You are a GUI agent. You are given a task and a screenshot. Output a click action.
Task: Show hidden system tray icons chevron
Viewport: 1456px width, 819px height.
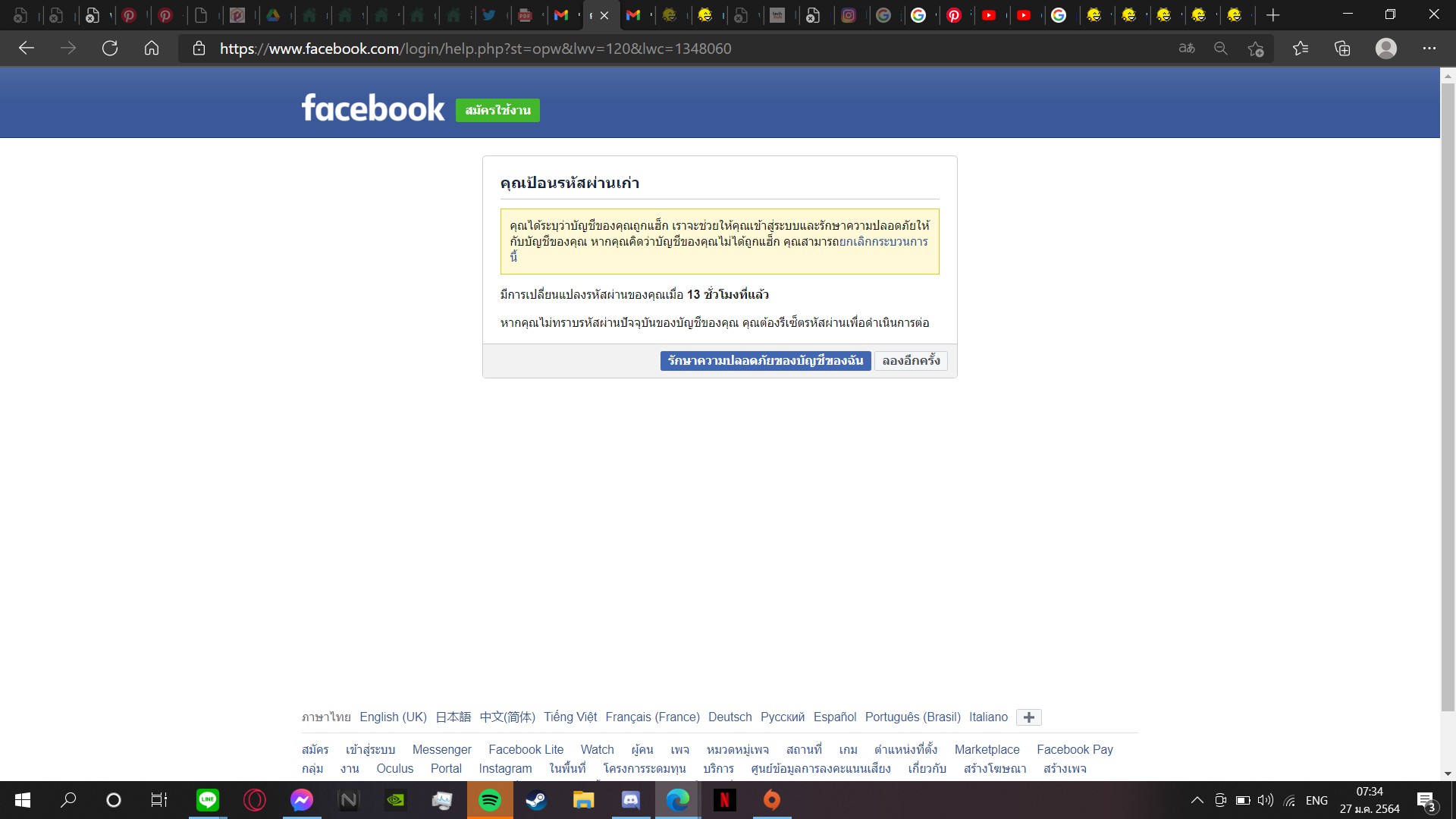tap(1197, 800)
